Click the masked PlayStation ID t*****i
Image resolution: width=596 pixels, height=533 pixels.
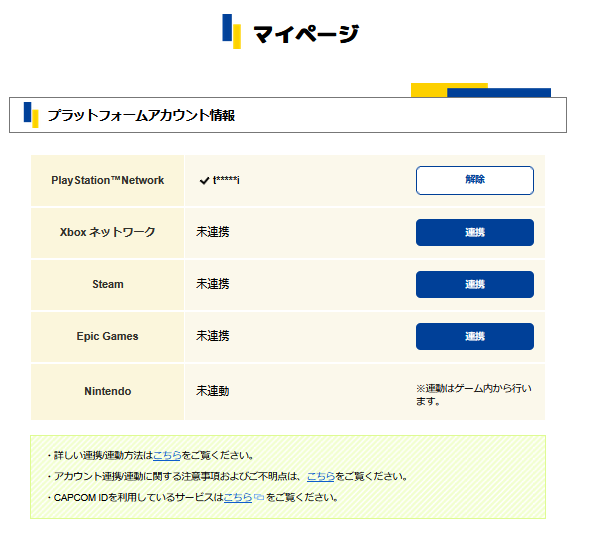coord(226,180)
